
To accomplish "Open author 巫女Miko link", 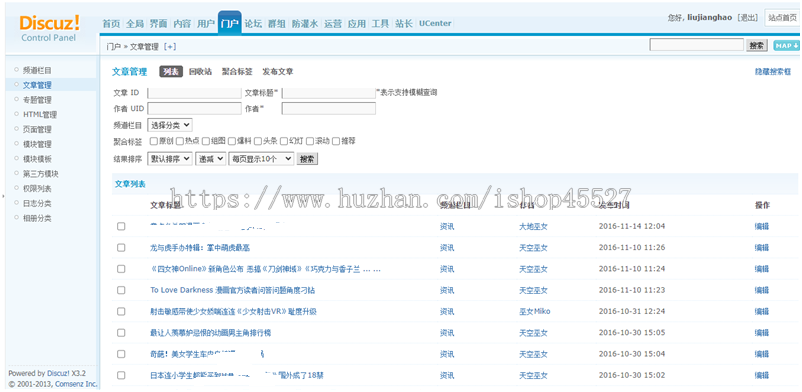I will [x=534, y=311].
